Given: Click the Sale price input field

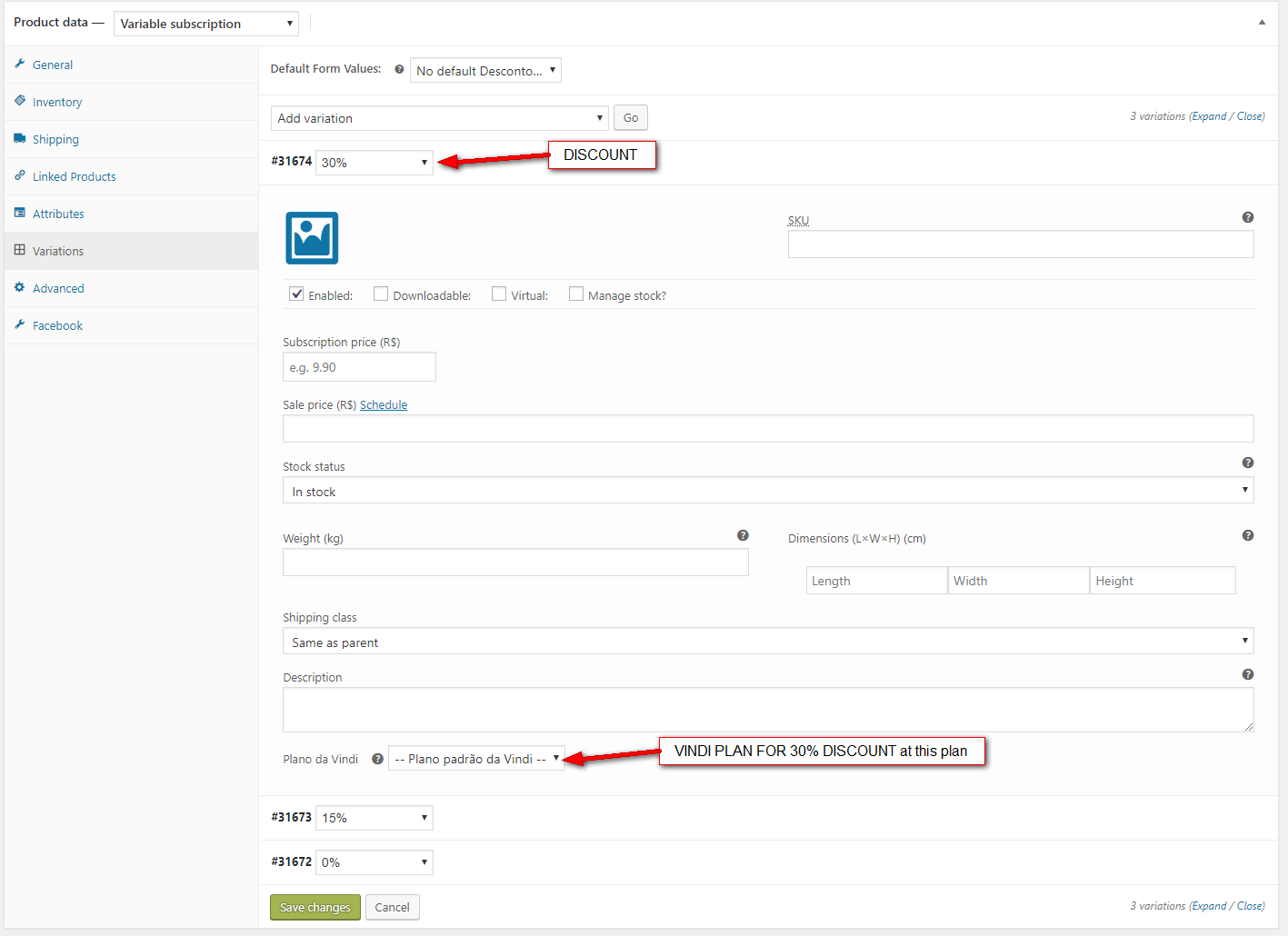Looking at the screenshot, I should pyautogui.click(x=768, y=428).
